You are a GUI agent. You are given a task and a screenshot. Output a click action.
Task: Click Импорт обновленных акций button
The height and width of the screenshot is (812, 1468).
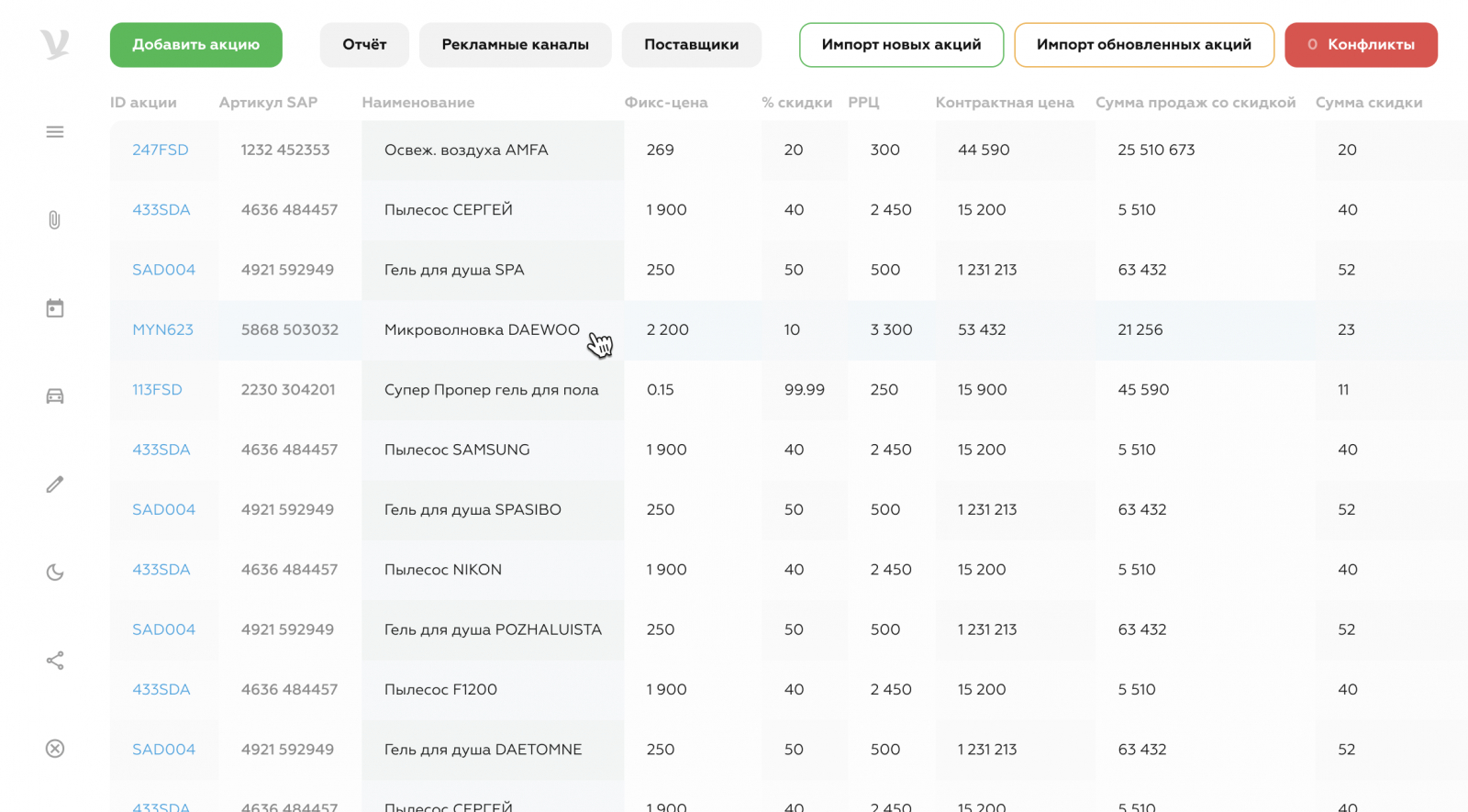[1143, 45]
